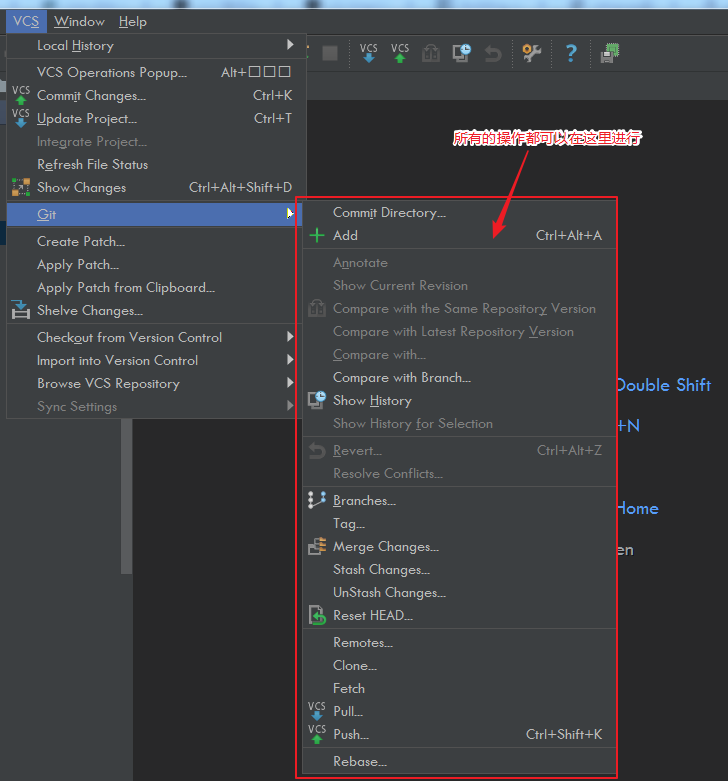The width and height of the screenshot is (728, 781).
Task: Click the VCS update project toolbar icon
Action: point(369,53)
